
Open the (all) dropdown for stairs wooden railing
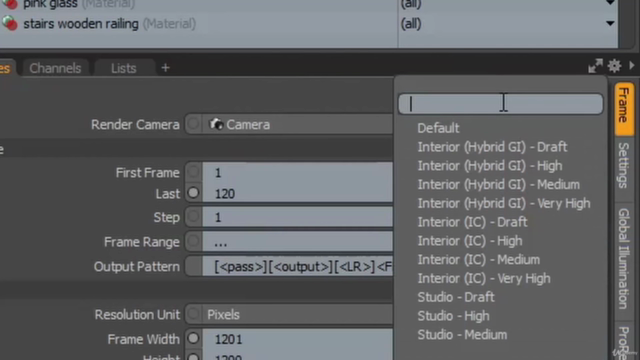508,24
